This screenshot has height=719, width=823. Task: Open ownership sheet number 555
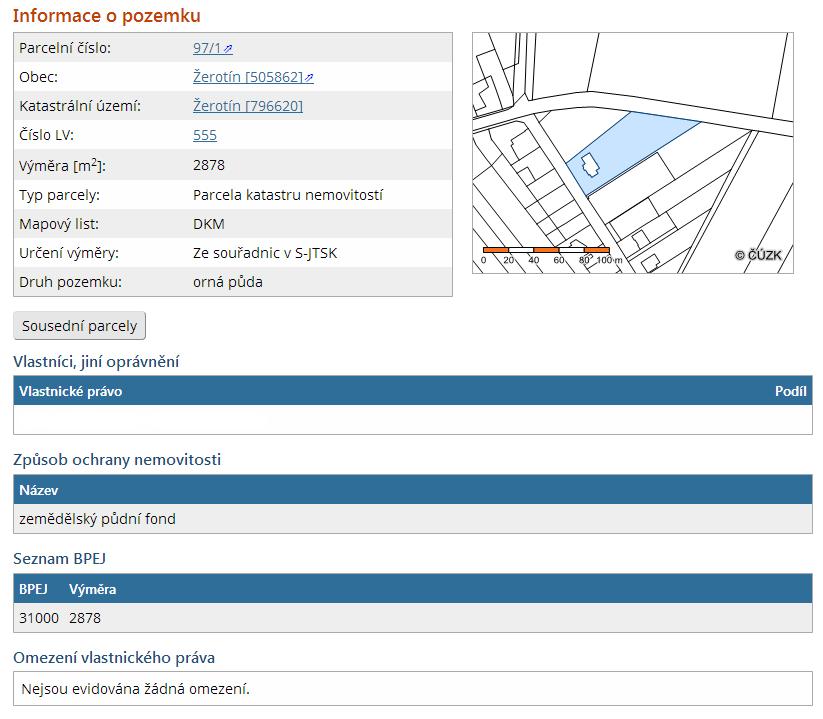click(x=205, y=135)
